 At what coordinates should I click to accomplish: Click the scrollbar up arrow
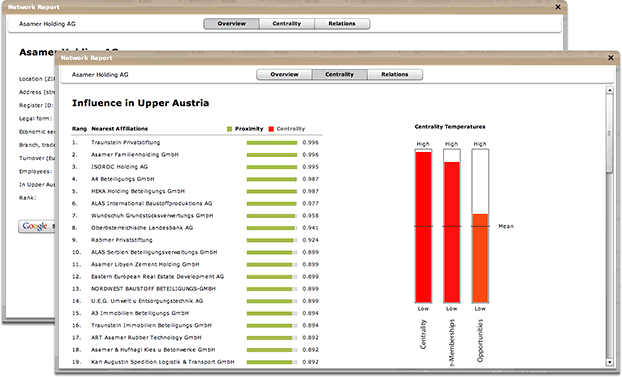pyautogui.click(x=610, y=90)
